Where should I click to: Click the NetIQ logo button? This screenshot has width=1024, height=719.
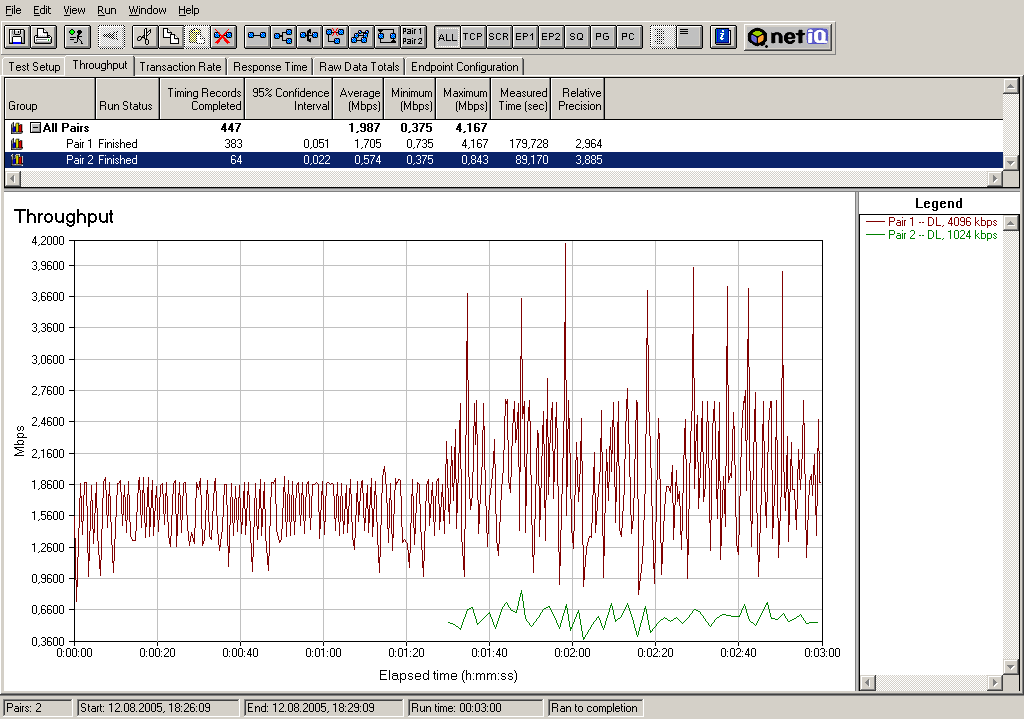coord(789,37)
